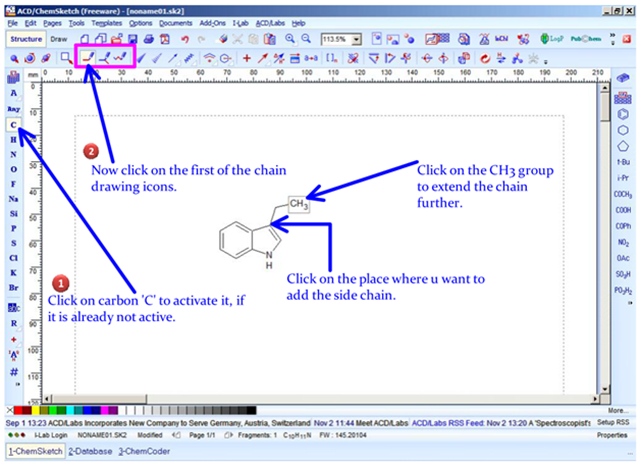
Task: Open the ACD/Labs menu
Action: (270, 23)
